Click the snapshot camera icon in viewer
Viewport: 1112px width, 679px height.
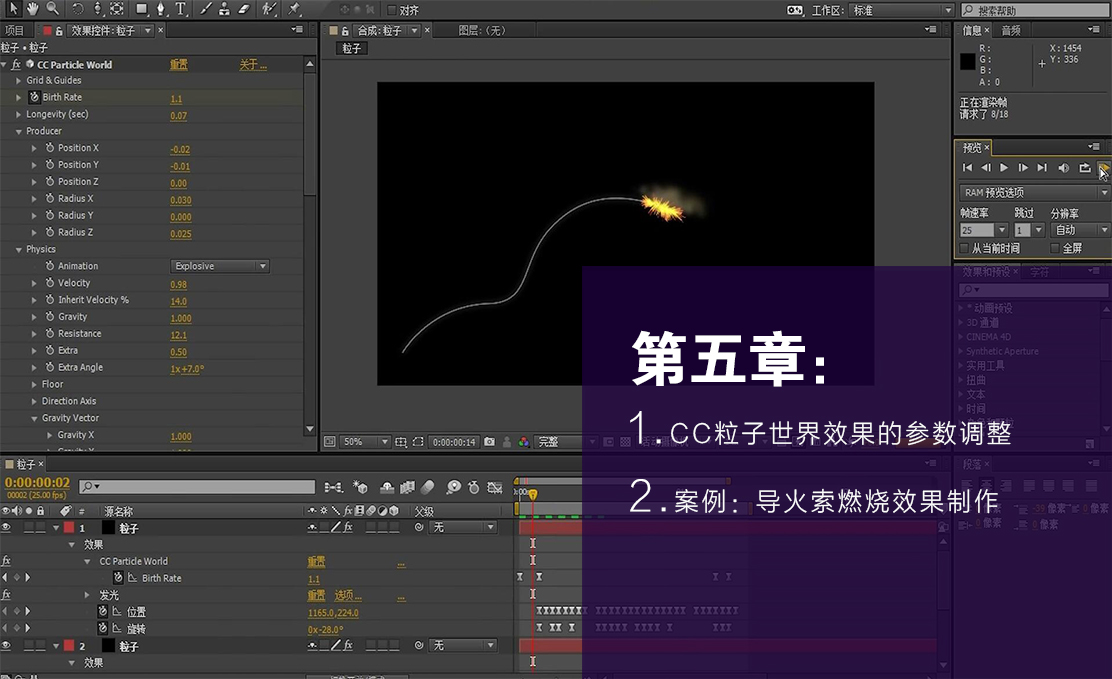[489, 441]
